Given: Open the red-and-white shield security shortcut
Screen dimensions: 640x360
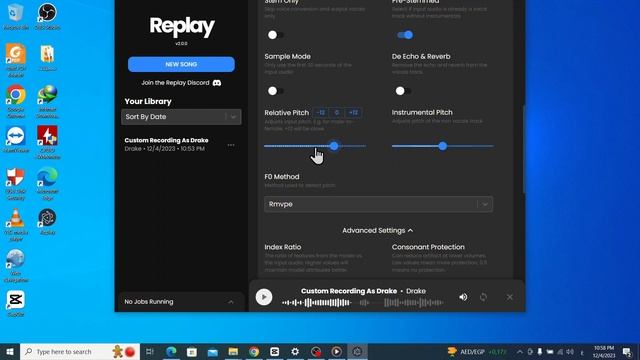Looking at the screenshot, I should pos(16,184).
